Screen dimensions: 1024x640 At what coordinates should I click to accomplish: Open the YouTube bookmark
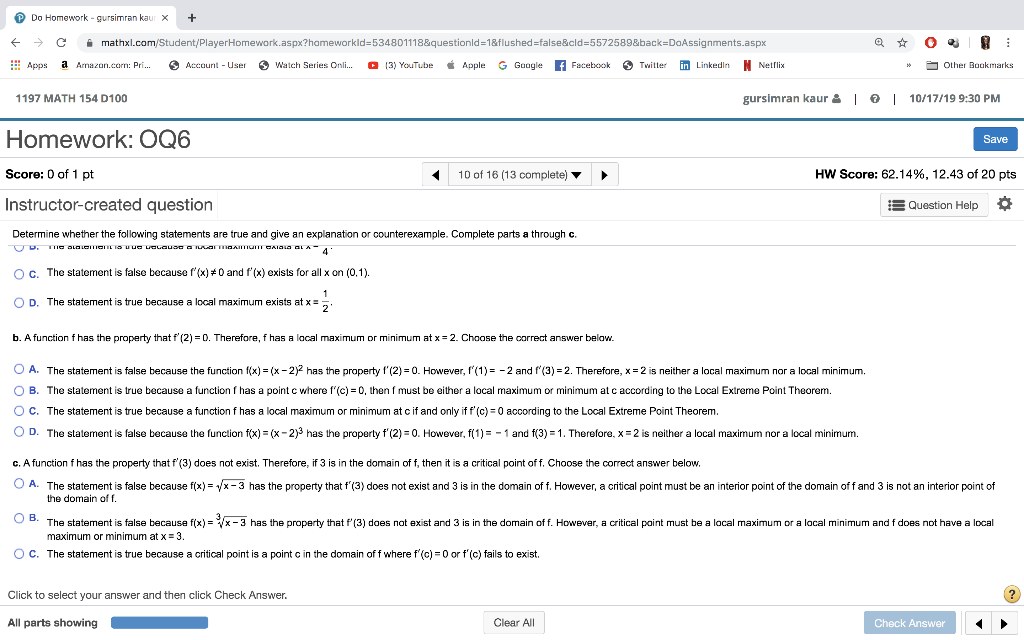(x=400, y=65)
